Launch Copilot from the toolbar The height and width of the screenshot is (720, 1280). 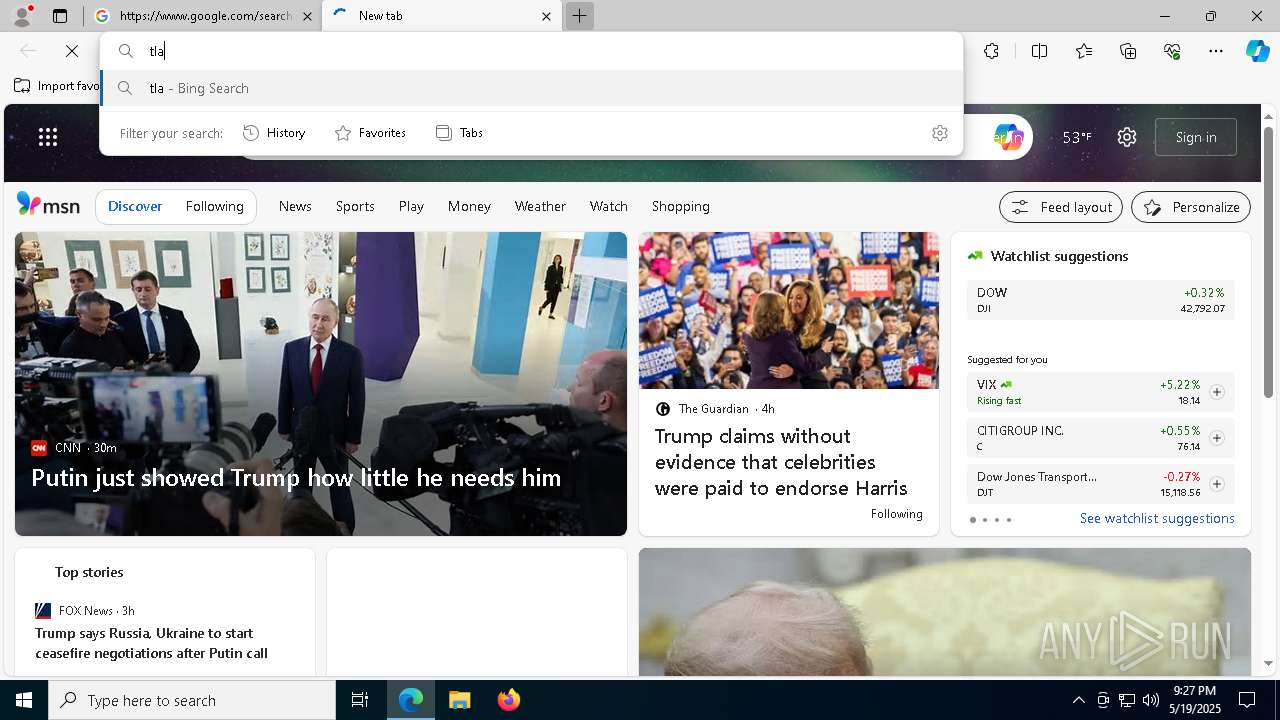tap(1257, 51)
